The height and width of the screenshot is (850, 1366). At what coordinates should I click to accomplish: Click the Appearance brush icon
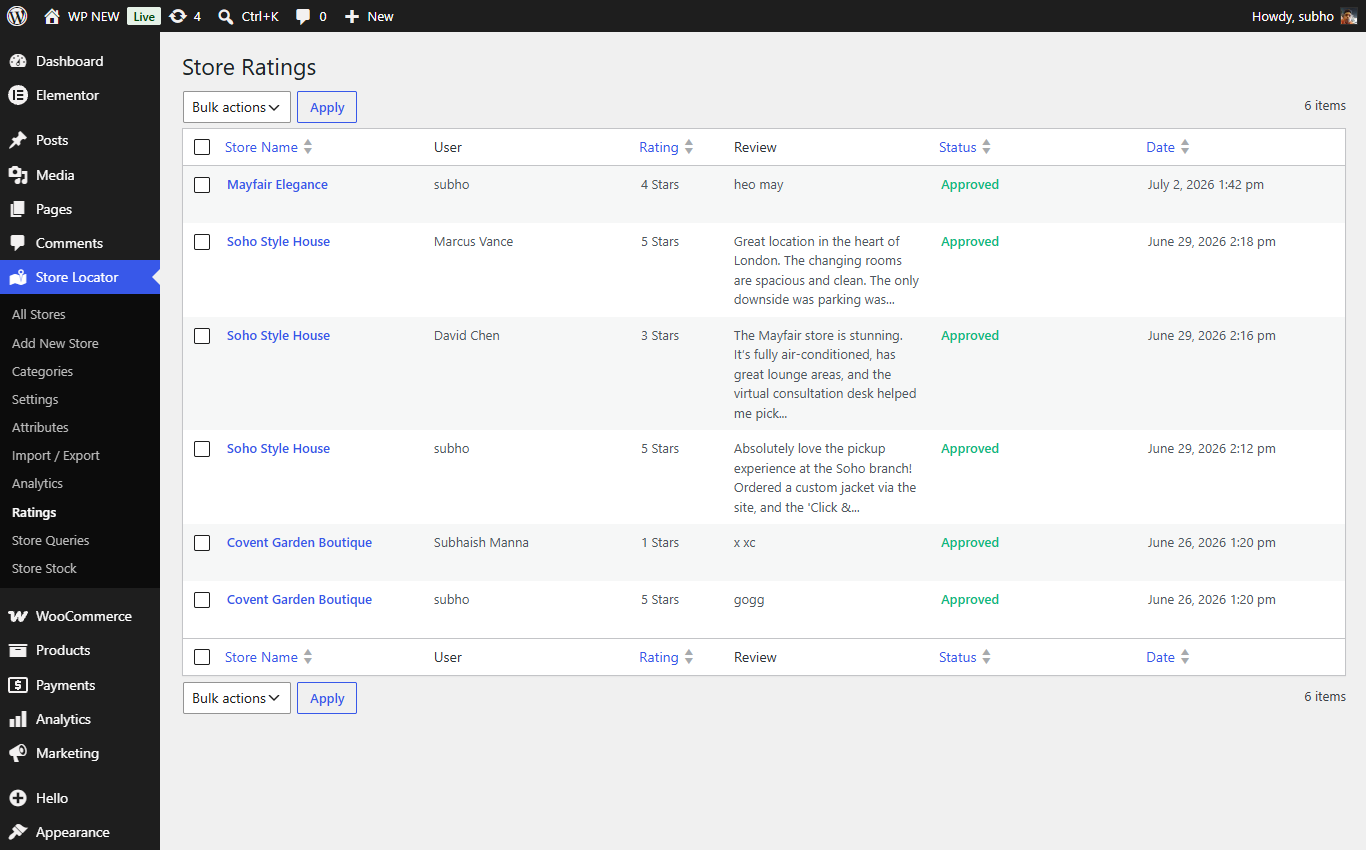click(x=18, y=832)
